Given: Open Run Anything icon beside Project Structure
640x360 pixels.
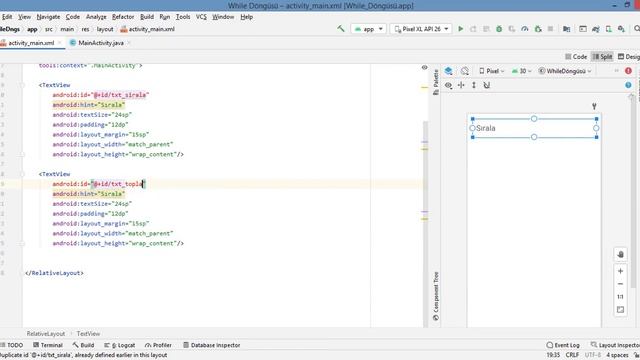Looking at the screenshot, I should pyautogui.click(x=583, y=29).
